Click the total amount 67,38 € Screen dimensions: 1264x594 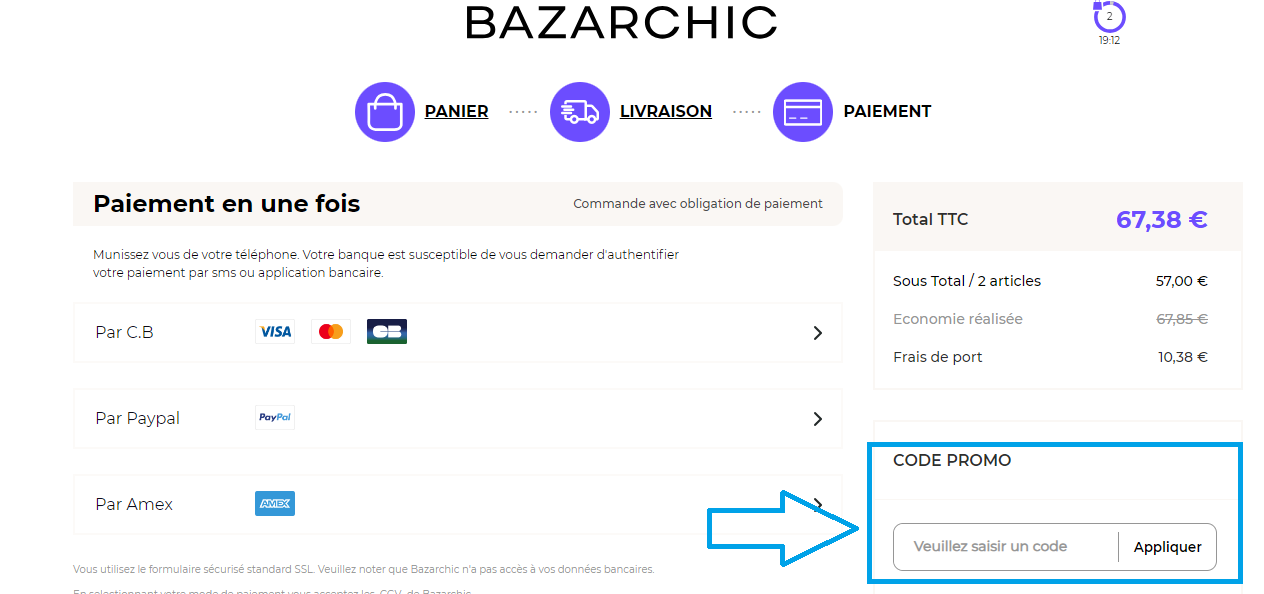[x=1162, y=220]
